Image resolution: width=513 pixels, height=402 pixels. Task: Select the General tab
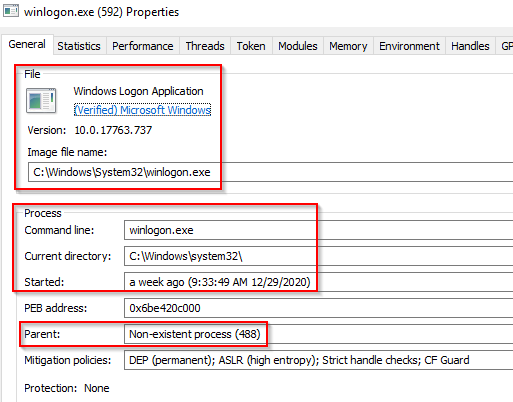click(27, 44)
